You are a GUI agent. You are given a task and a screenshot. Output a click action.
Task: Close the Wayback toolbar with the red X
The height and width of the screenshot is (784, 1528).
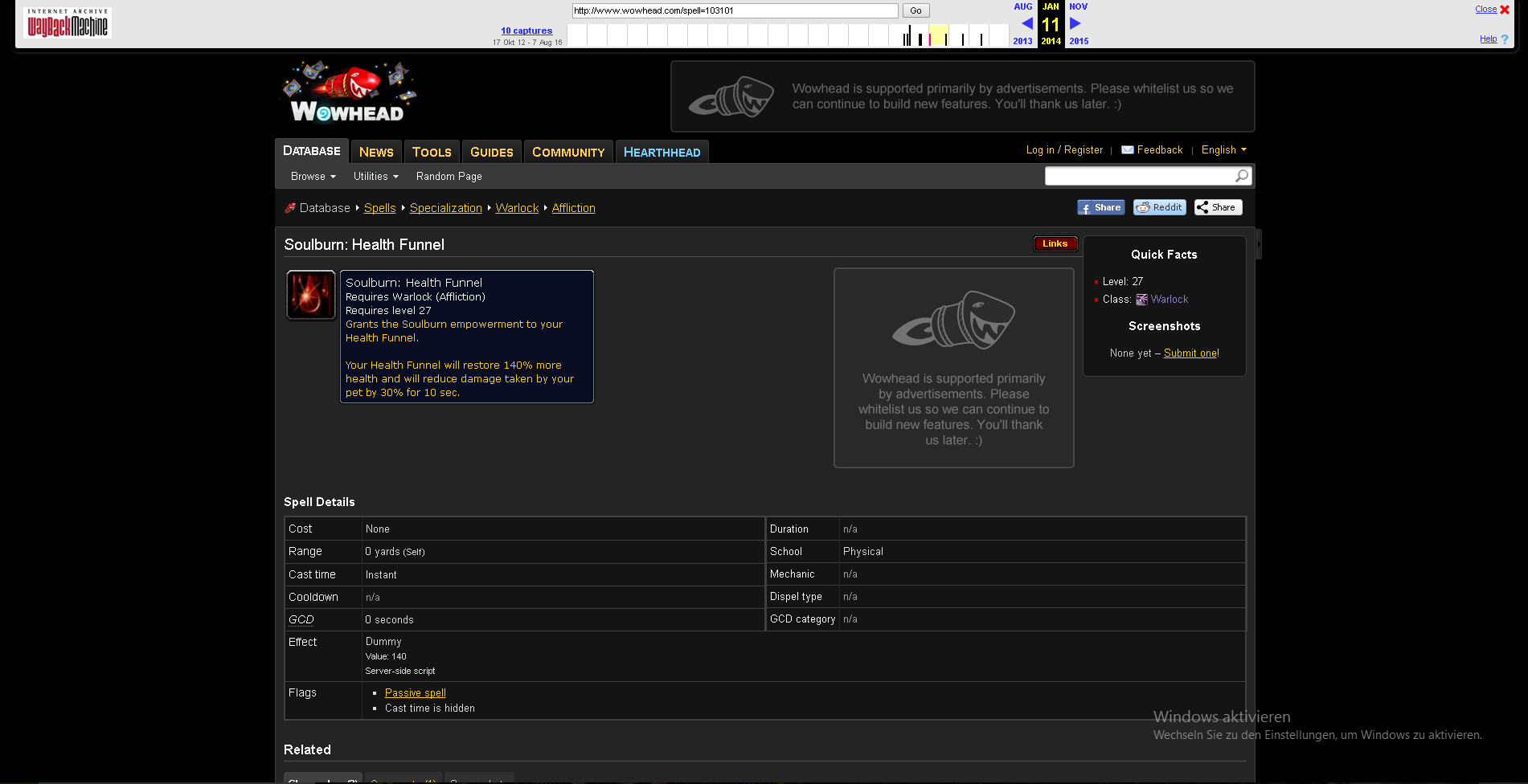(x=1505, y=10)
